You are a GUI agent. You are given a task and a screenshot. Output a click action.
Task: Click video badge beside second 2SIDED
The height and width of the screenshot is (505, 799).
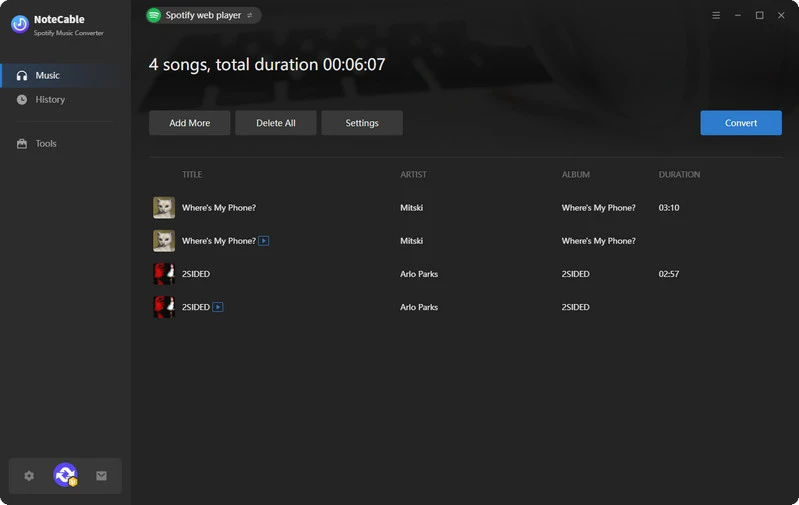(218, 307)
